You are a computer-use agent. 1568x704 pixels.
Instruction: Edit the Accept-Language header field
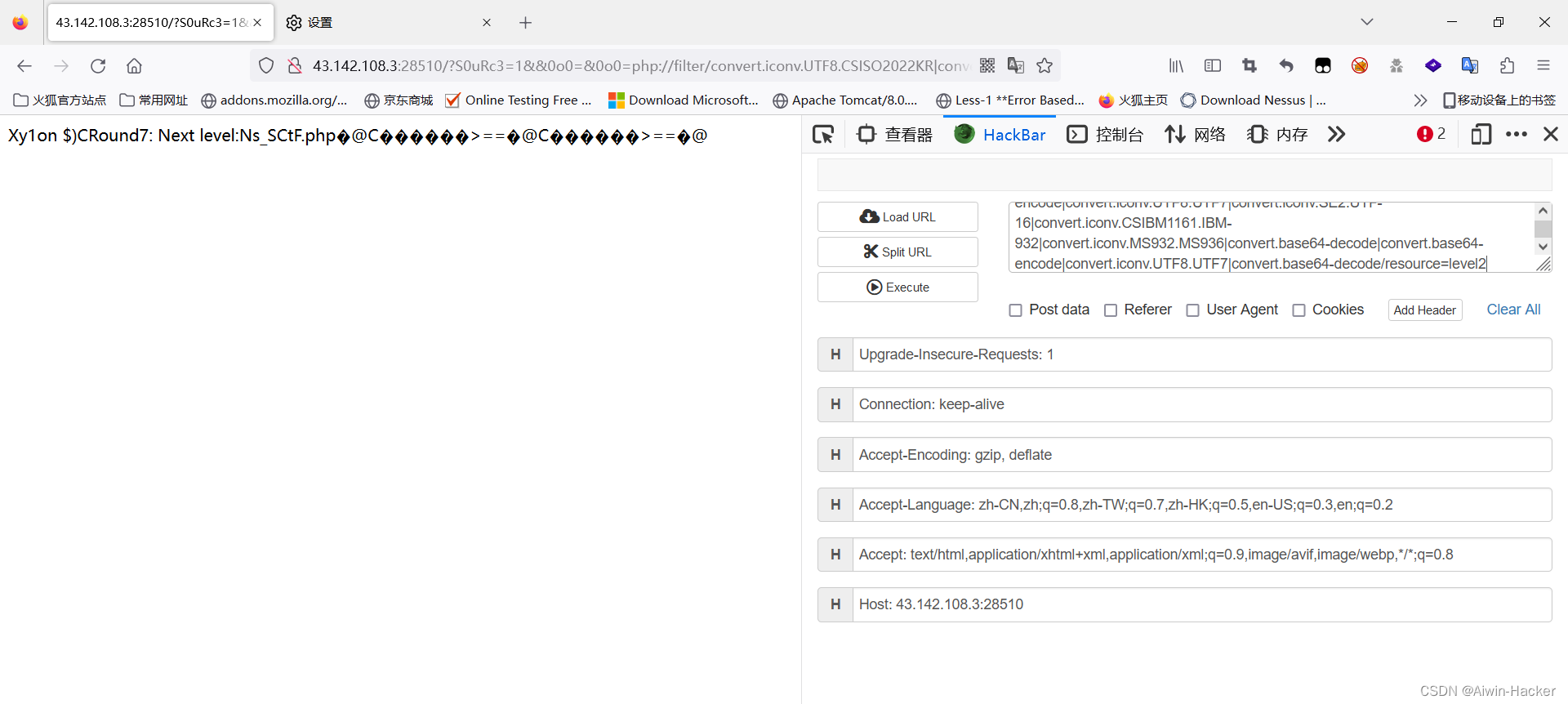(x=1202, y=505)
